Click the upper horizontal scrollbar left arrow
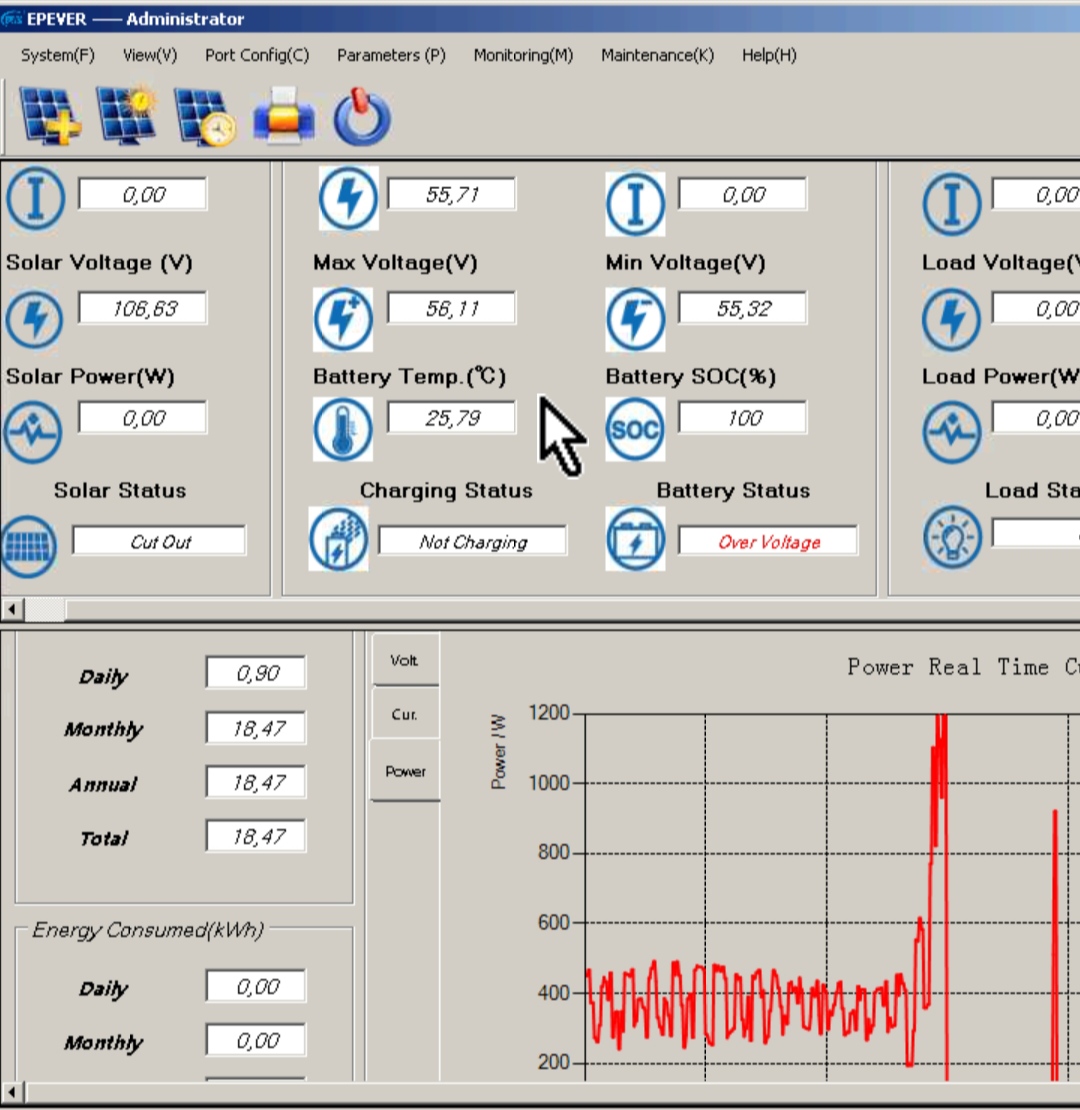 pos(13,609)
